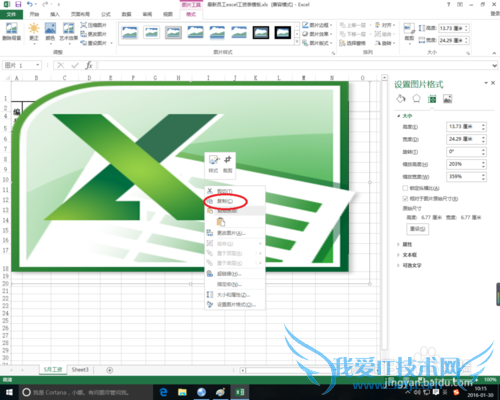Expand the picture styles gallery More arrow
Viewport: 500px width, 400px height.
point(297,42)
